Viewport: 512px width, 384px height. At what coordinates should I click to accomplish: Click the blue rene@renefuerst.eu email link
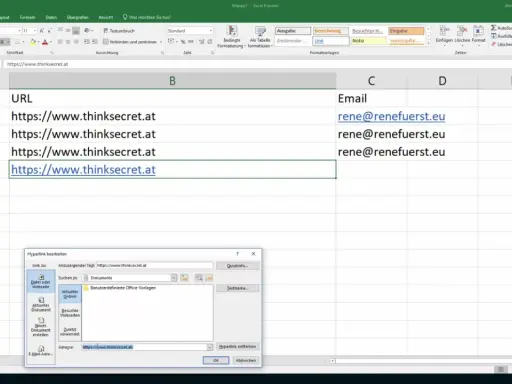(x=391, y=116)
